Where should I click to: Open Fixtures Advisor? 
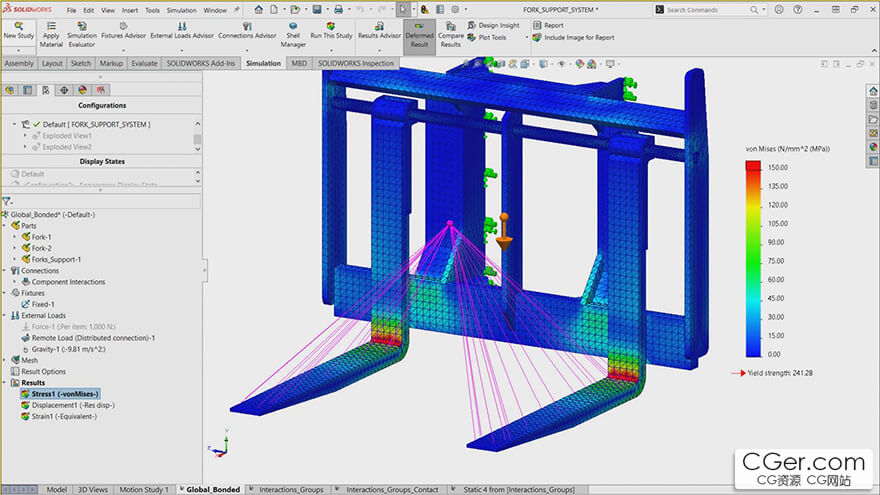123,31
